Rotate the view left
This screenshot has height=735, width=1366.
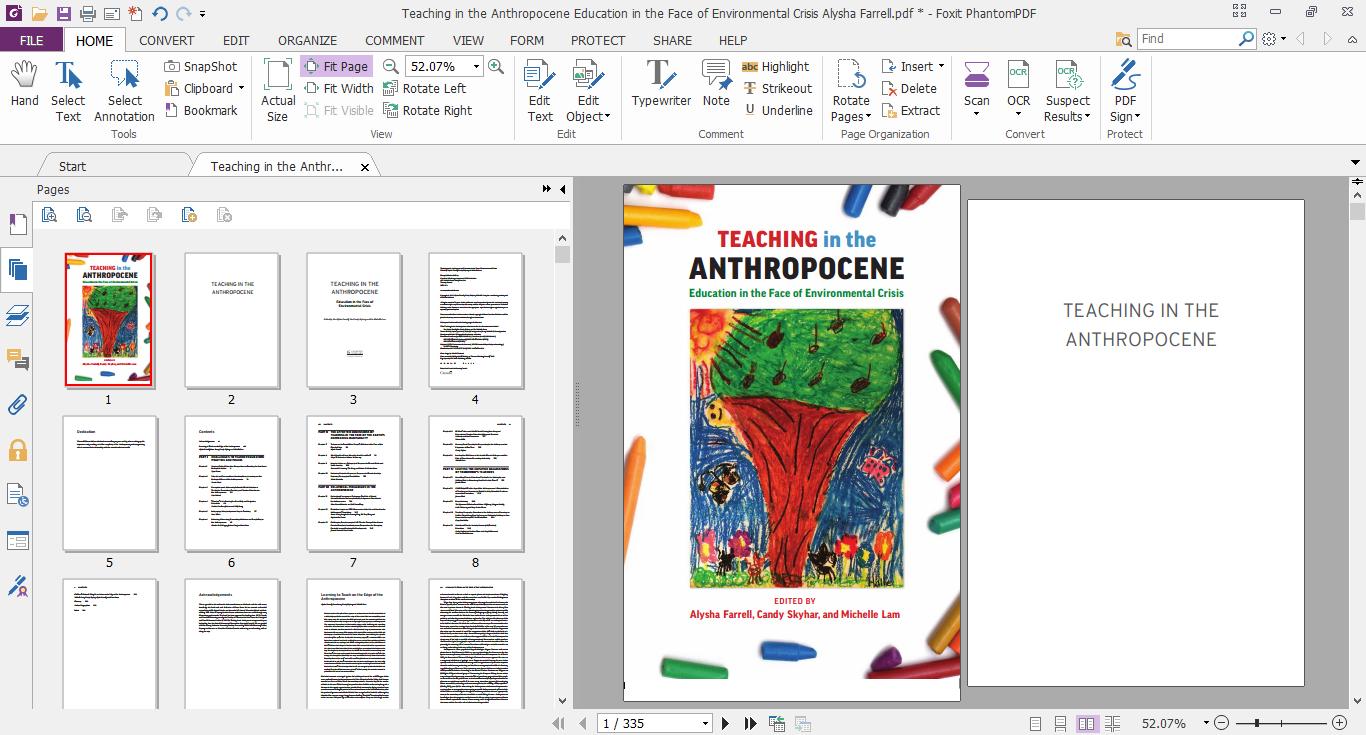pos(424,88)
